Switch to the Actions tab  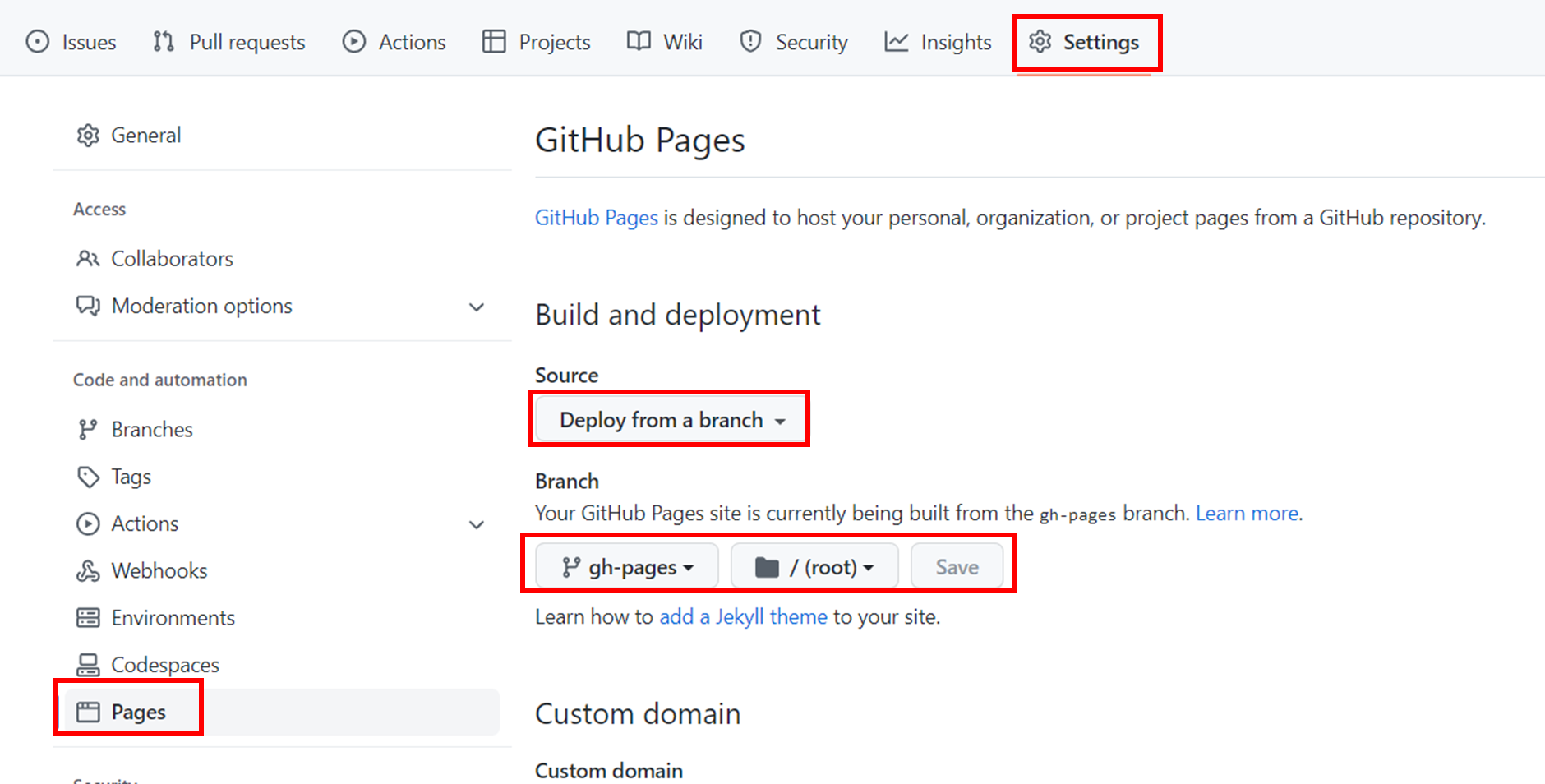[394, 42]
